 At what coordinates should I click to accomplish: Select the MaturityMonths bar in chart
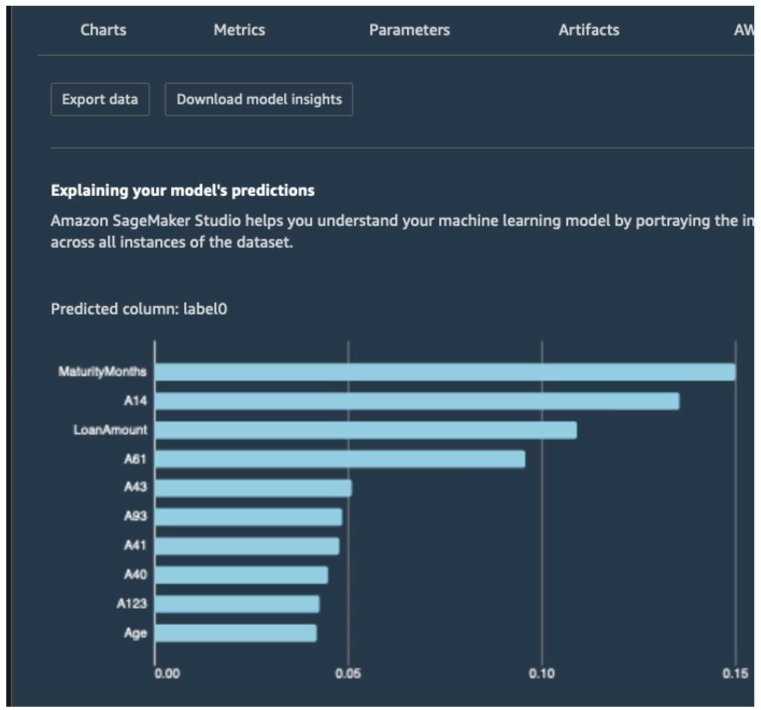[x=445, y=372]
